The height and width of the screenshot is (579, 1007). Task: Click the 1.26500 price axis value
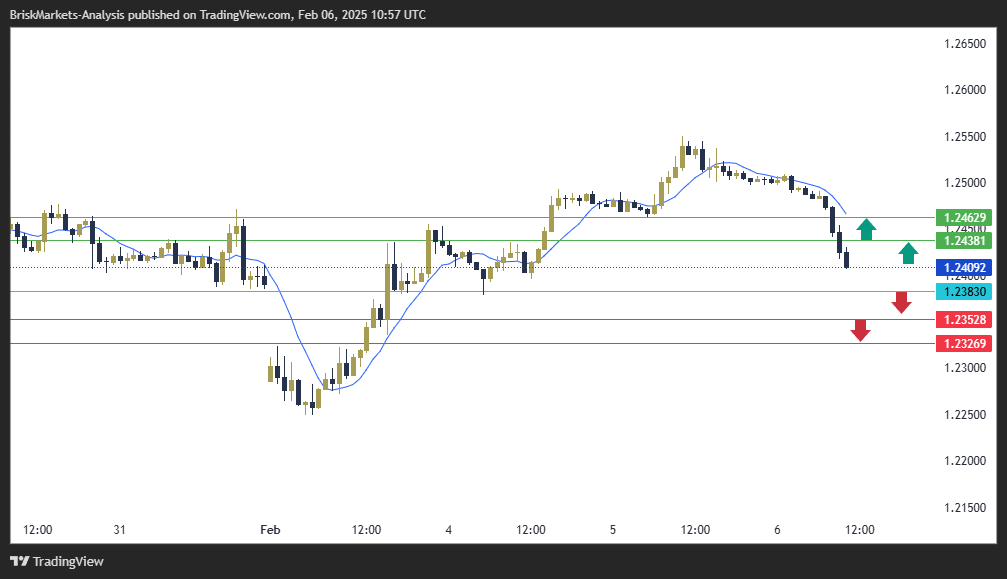(x=965, y=44)
